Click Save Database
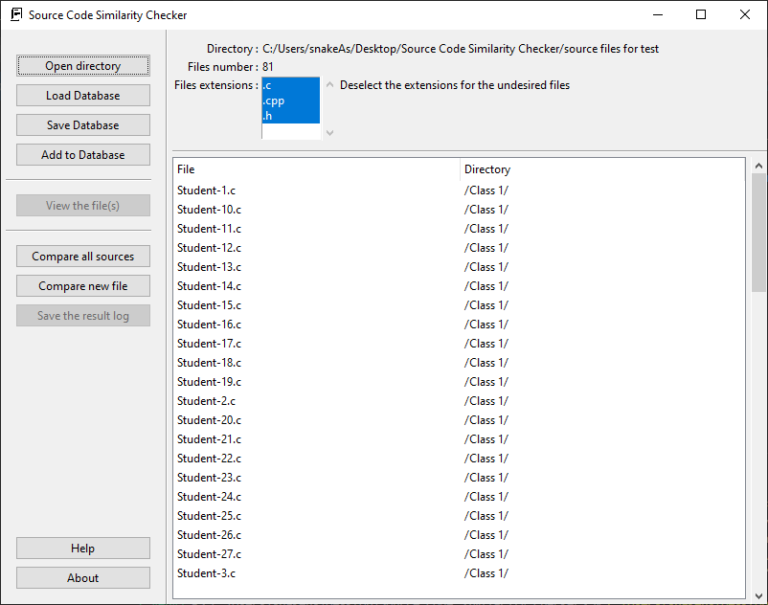The image size is (768, 605). tap(83, 125)
